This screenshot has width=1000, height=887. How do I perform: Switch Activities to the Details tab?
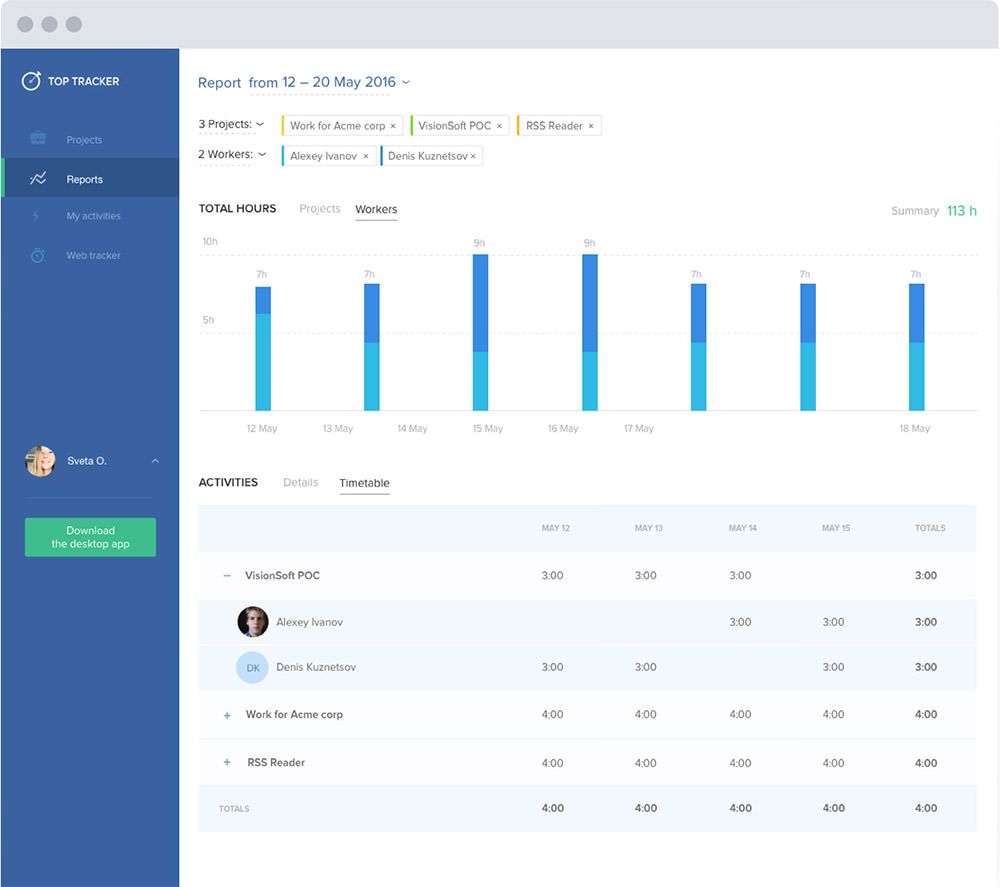click(x=300, y=483)
